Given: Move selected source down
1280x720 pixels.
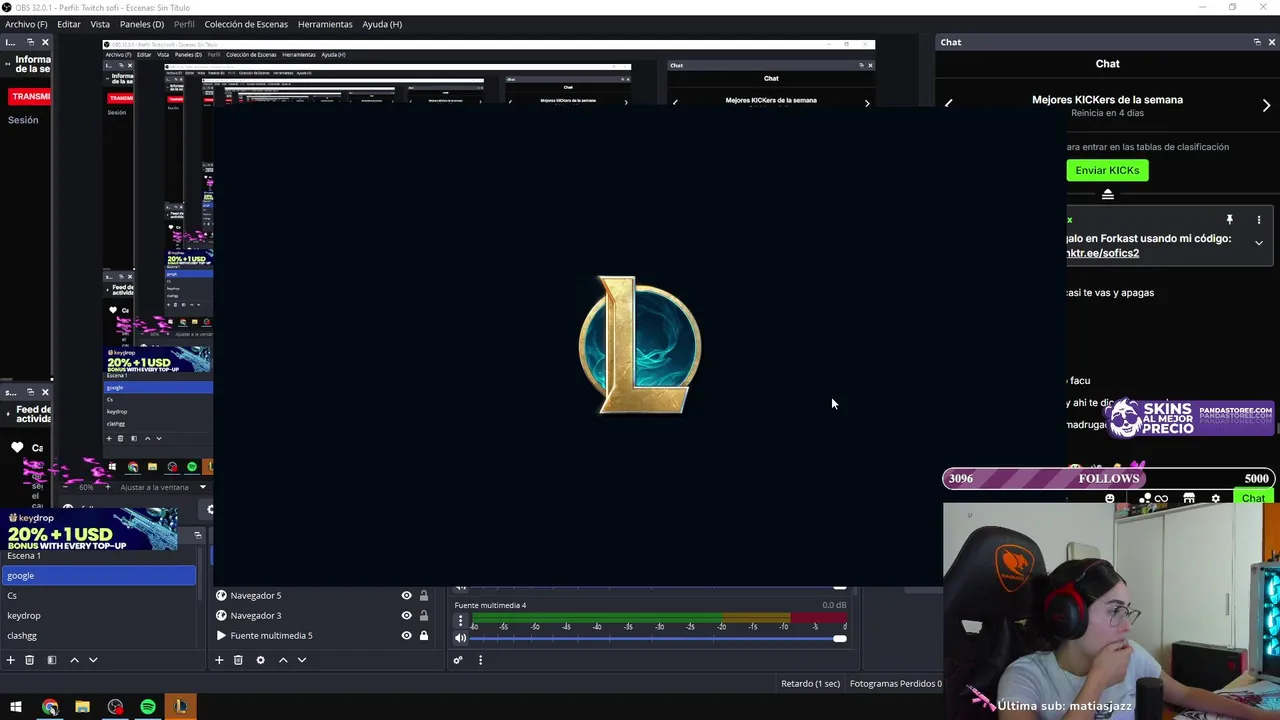Looking at the screenshot, I should pyautogui.click(x=302, y=660).
